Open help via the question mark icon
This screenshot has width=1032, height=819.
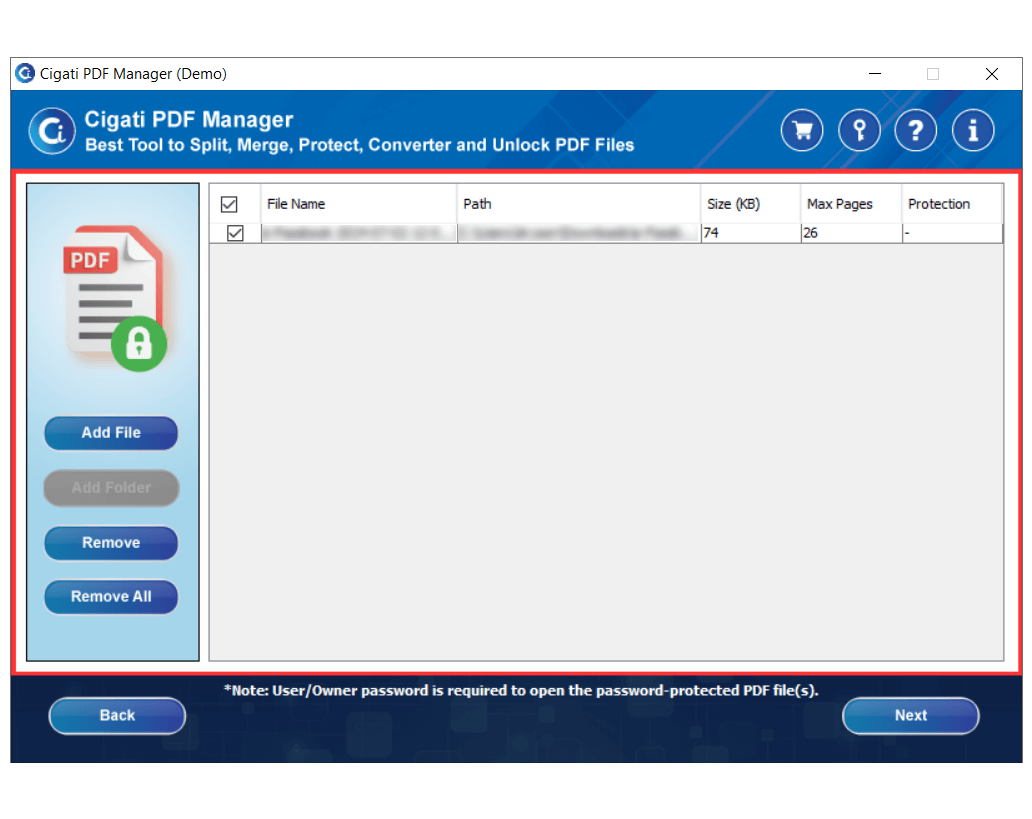(916, 130)
